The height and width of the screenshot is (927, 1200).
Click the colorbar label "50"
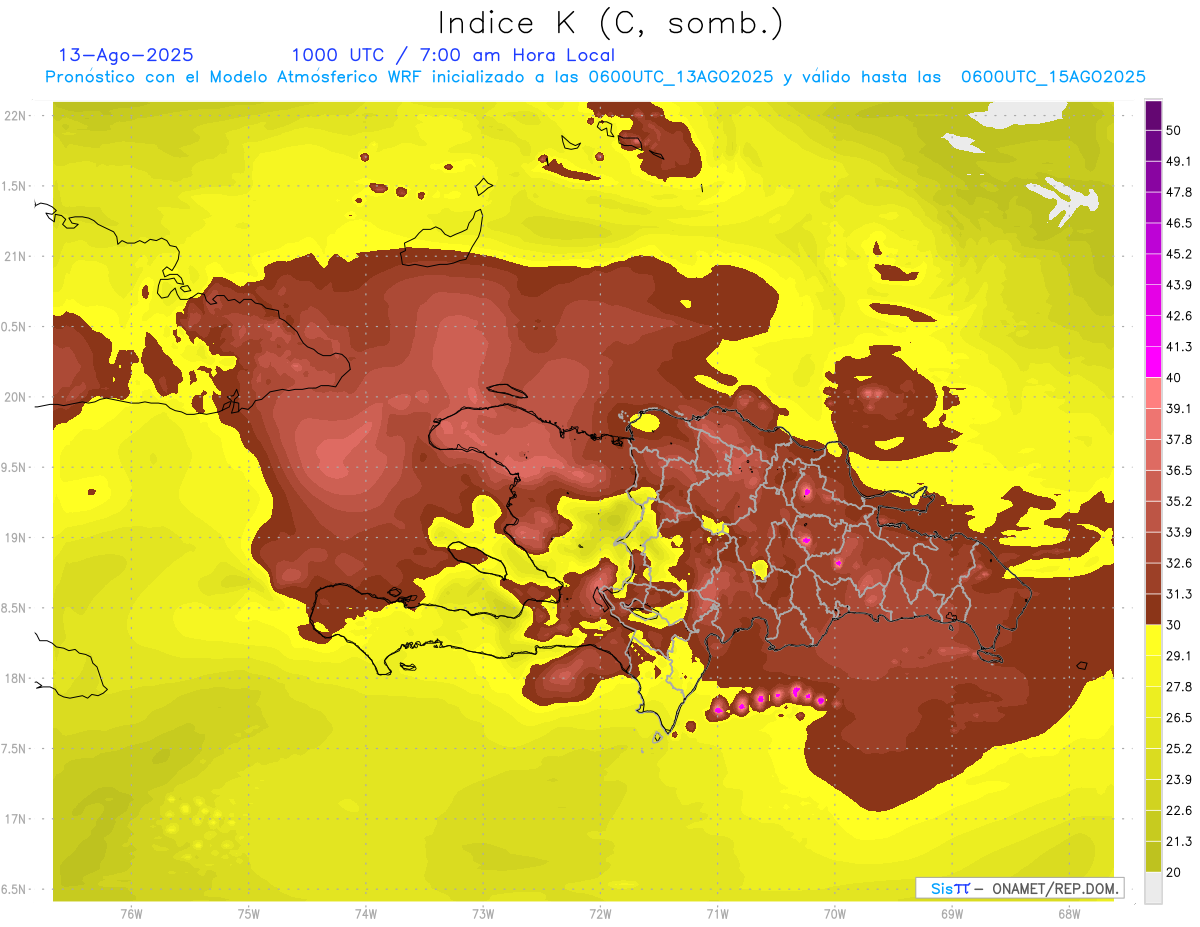click(x=1175, y=130)
